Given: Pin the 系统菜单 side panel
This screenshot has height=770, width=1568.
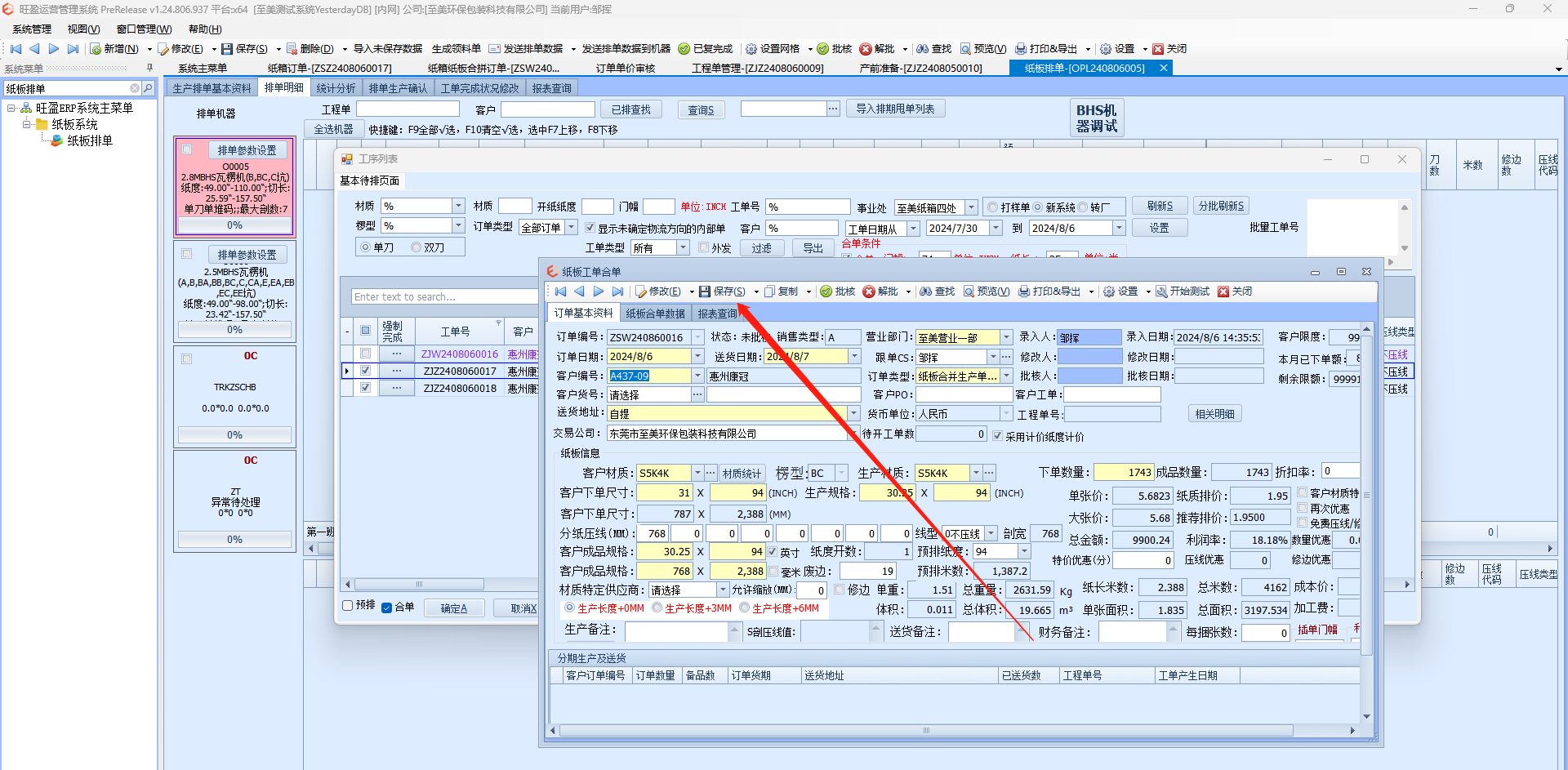Looking at the screenshot, I should pyautogui.click(x=149, y=68).
